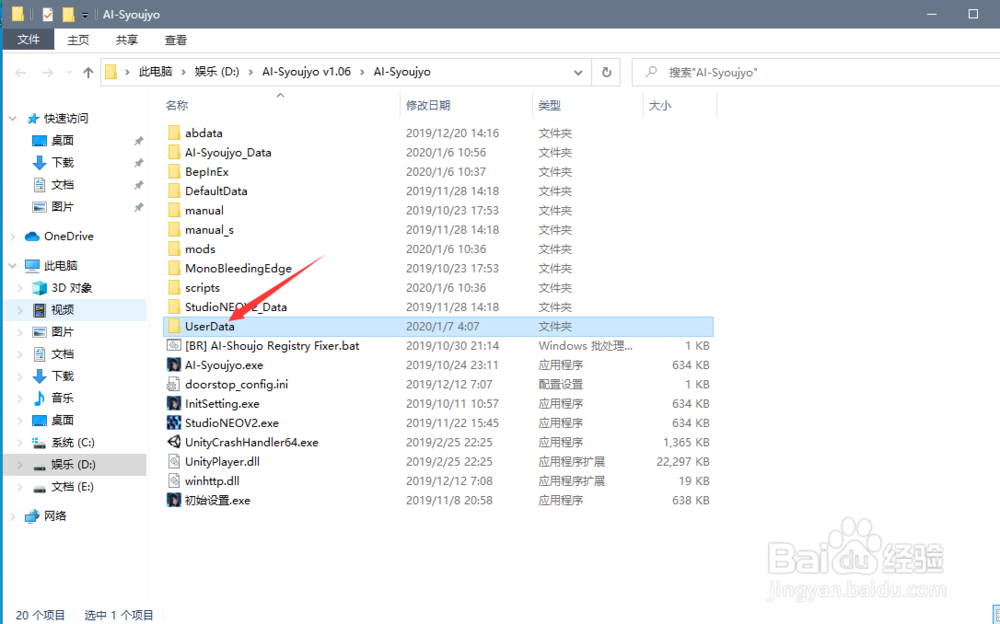Image resolution: width=1000 pixels, height=624 pixels.
Task: Open the address bar history dropdown
Action: coord(578,72)
